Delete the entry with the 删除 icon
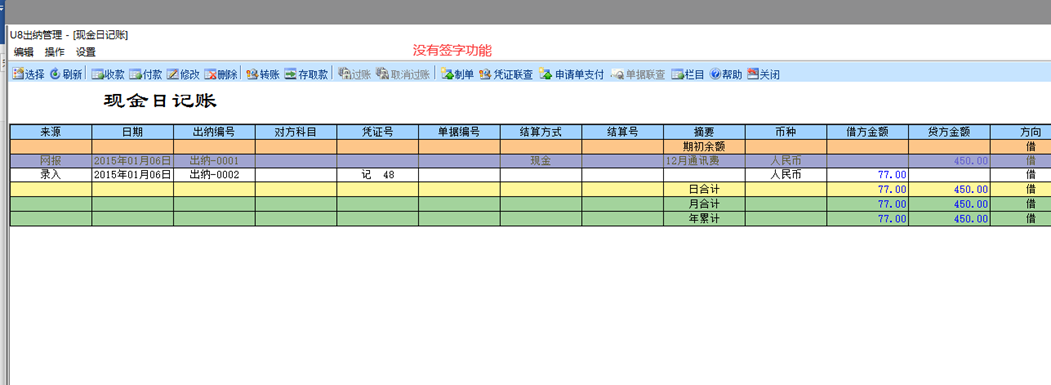 pos(221,74)
